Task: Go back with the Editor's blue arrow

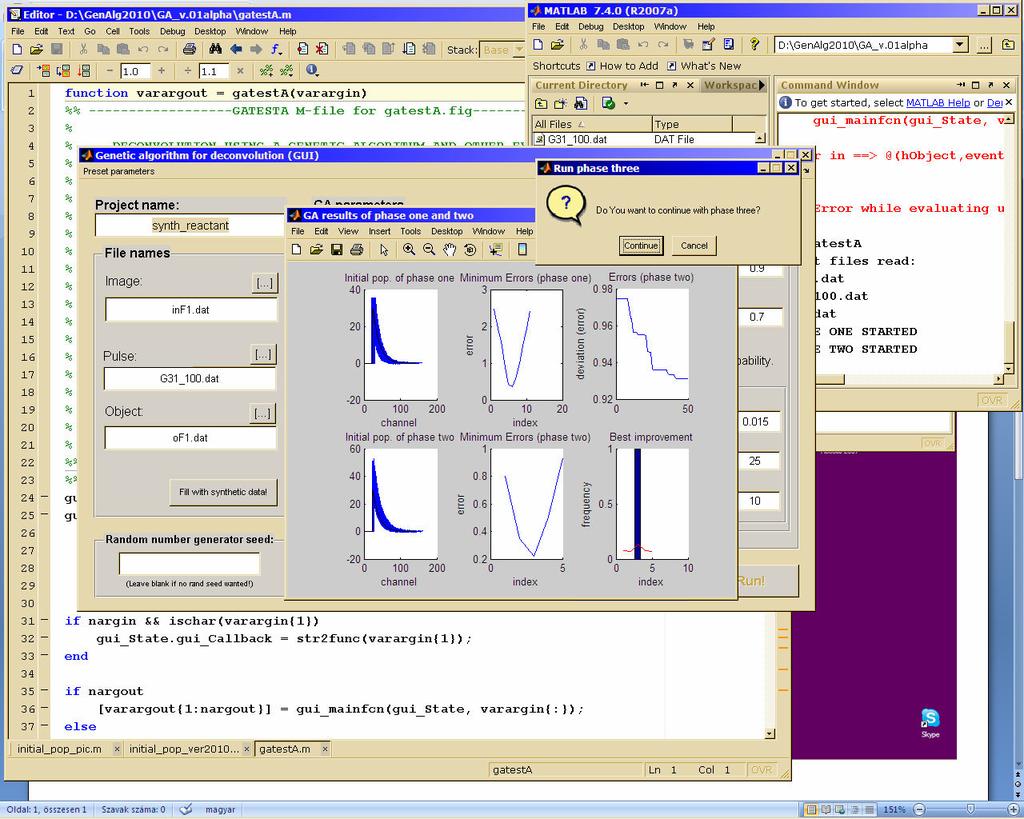Action: click(236, 50)
